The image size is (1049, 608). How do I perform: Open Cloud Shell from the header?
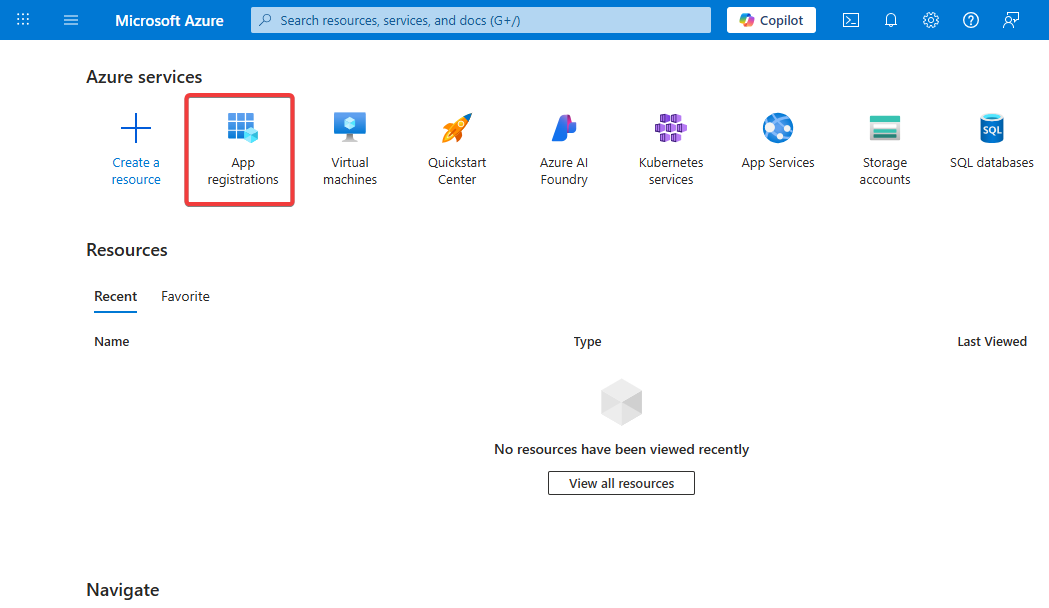coord(851,20)
